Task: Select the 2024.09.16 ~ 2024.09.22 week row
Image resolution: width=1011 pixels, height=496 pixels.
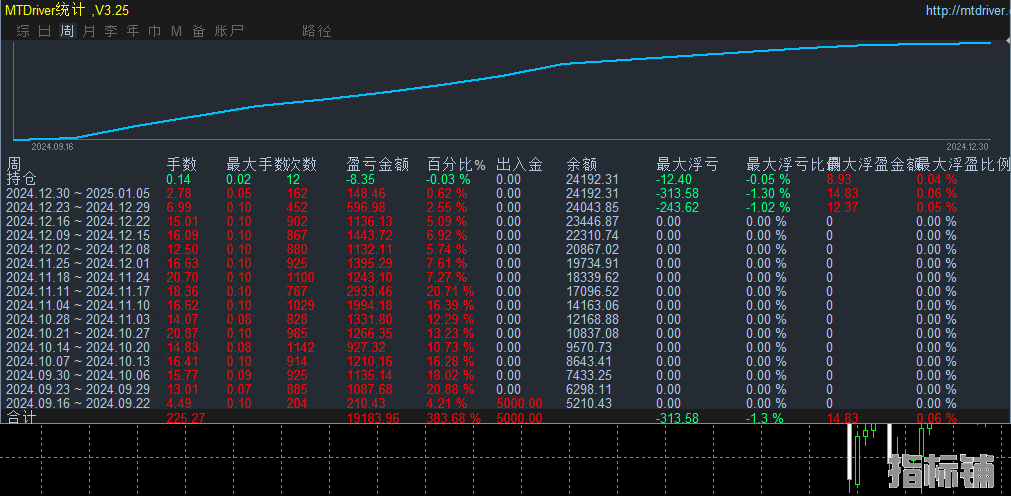Action: click(x=78, y=403)
